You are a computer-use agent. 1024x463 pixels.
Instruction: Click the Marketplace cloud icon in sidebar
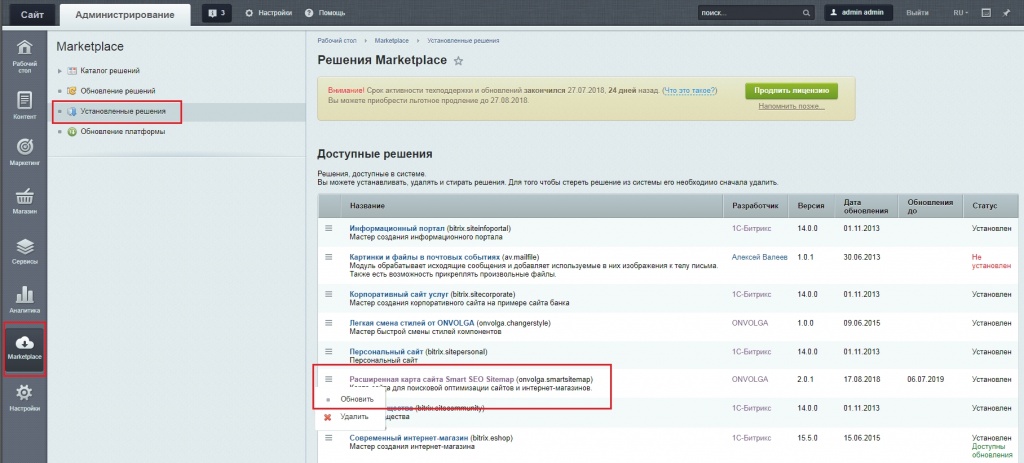25,348
